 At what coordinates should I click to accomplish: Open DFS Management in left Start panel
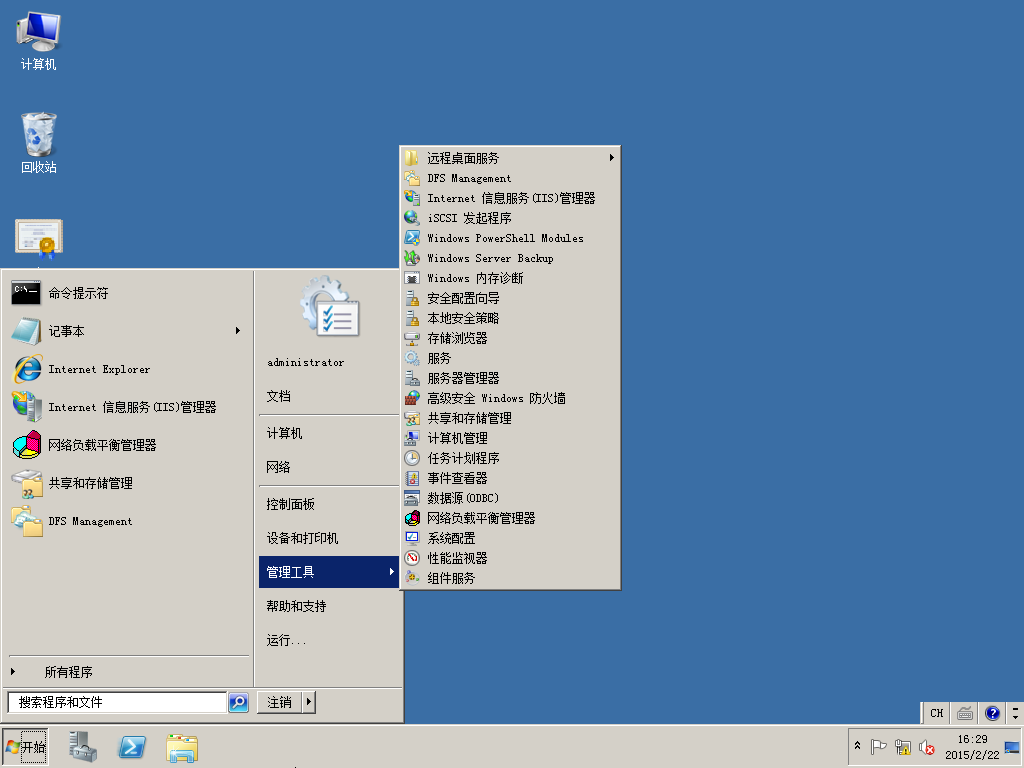[127, 521]
